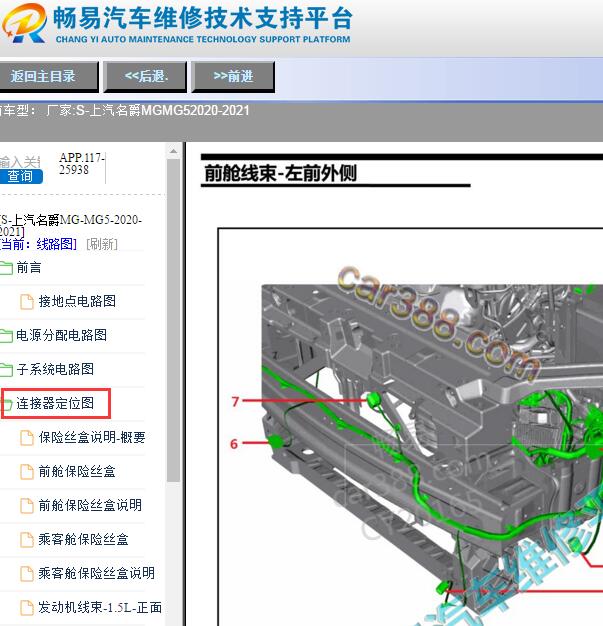Click connector label 7 in diagram
This screenshot has width=603, height=626.
[236, 401]
